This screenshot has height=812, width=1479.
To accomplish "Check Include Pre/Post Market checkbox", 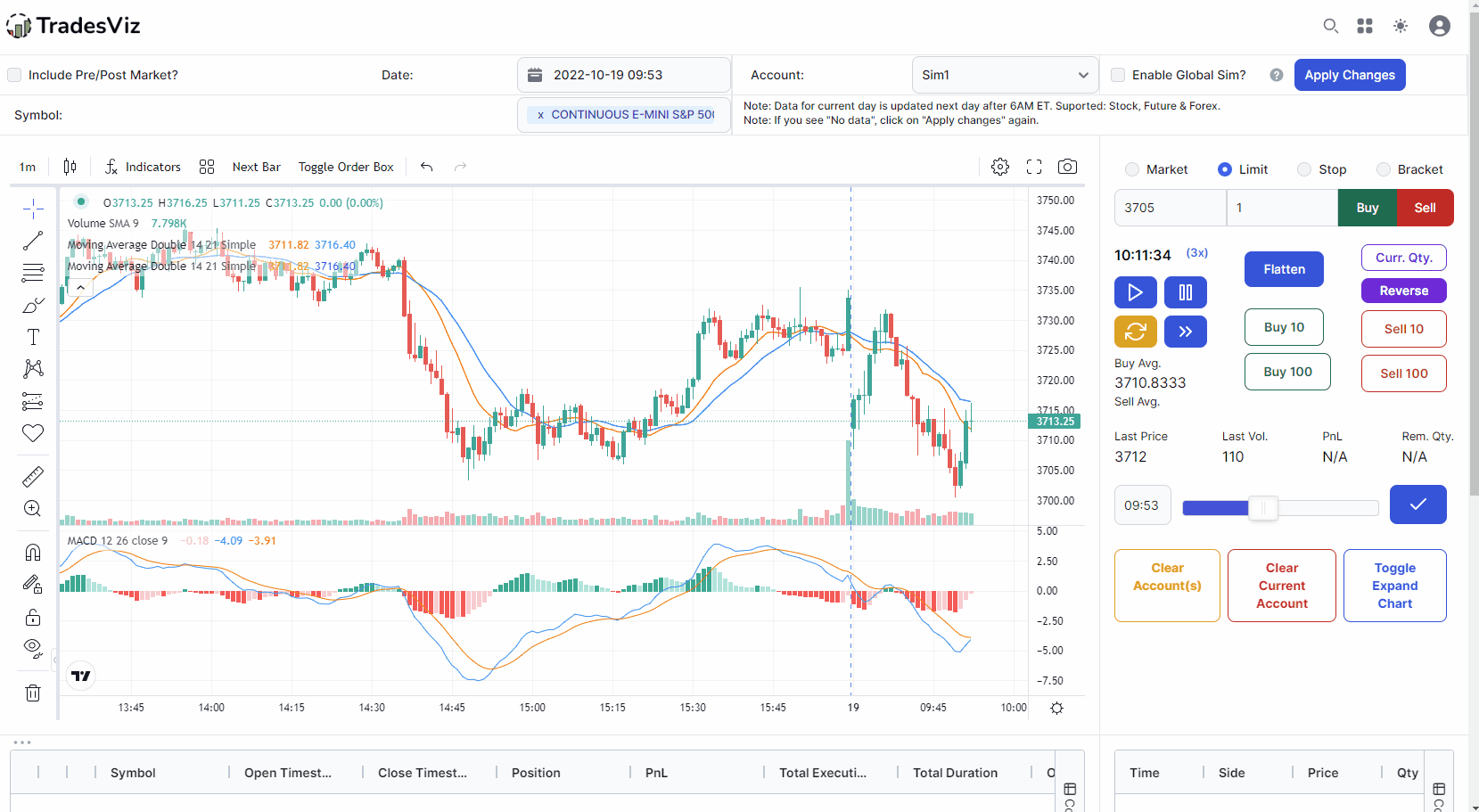I will click(14, 75).
